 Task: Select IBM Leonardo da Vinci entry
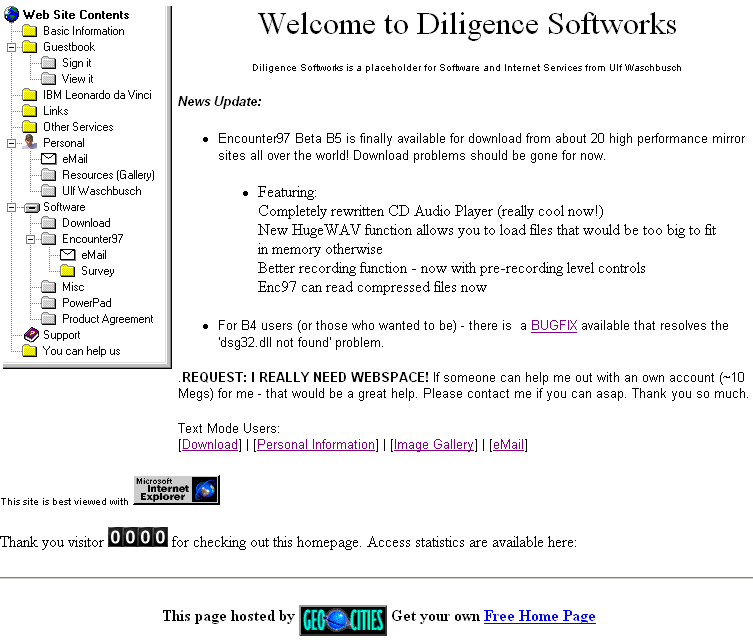coord(97,95)
